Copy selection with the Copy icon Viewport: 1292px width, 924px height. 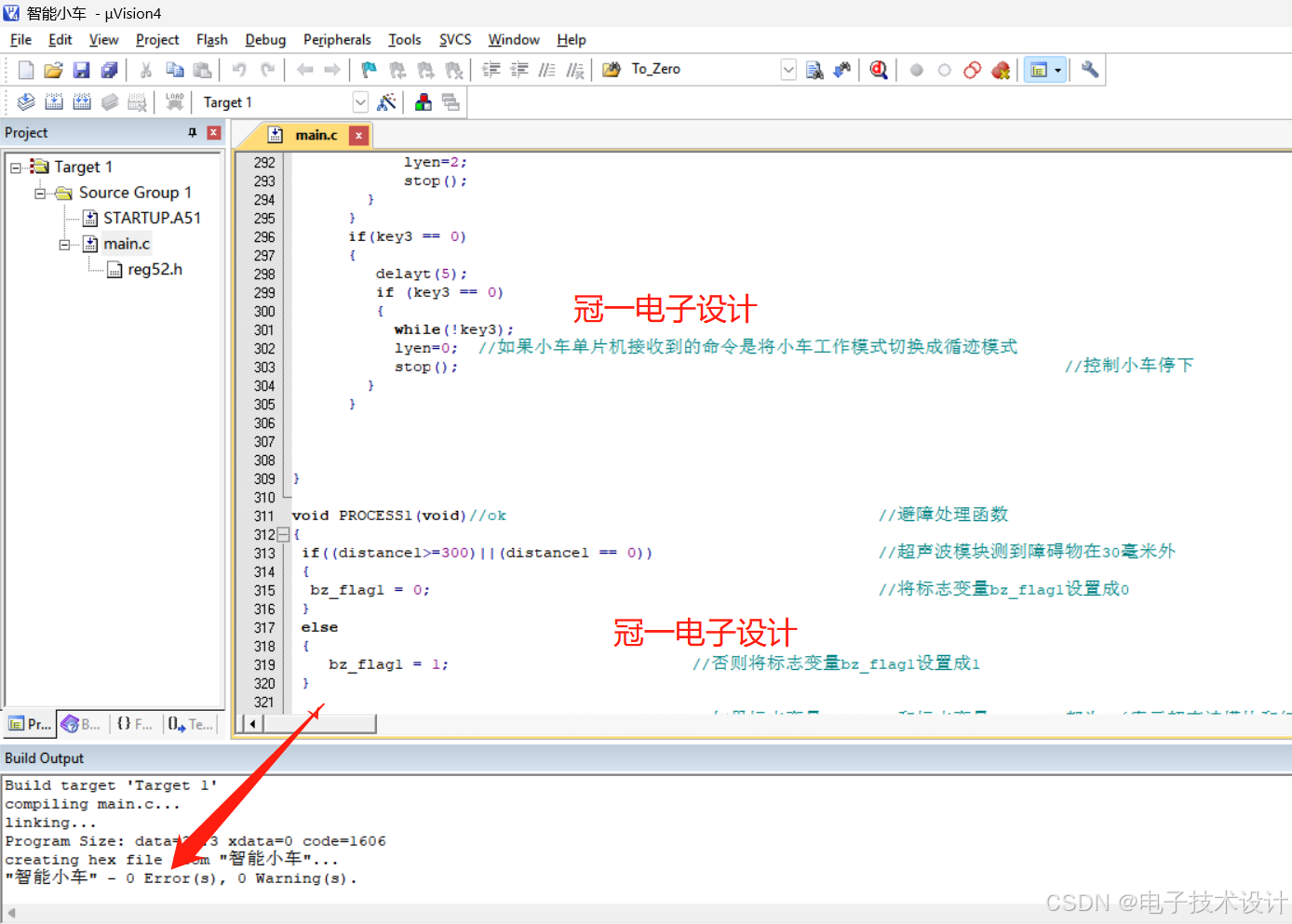pos(174,70)
